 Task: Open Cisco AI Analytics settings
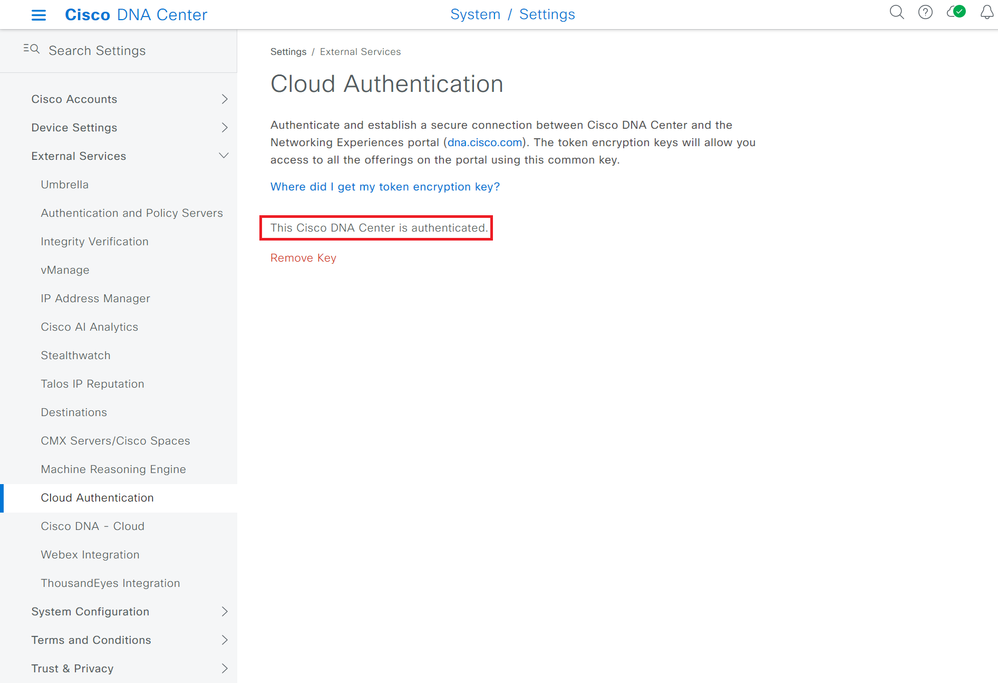(89, 327)
